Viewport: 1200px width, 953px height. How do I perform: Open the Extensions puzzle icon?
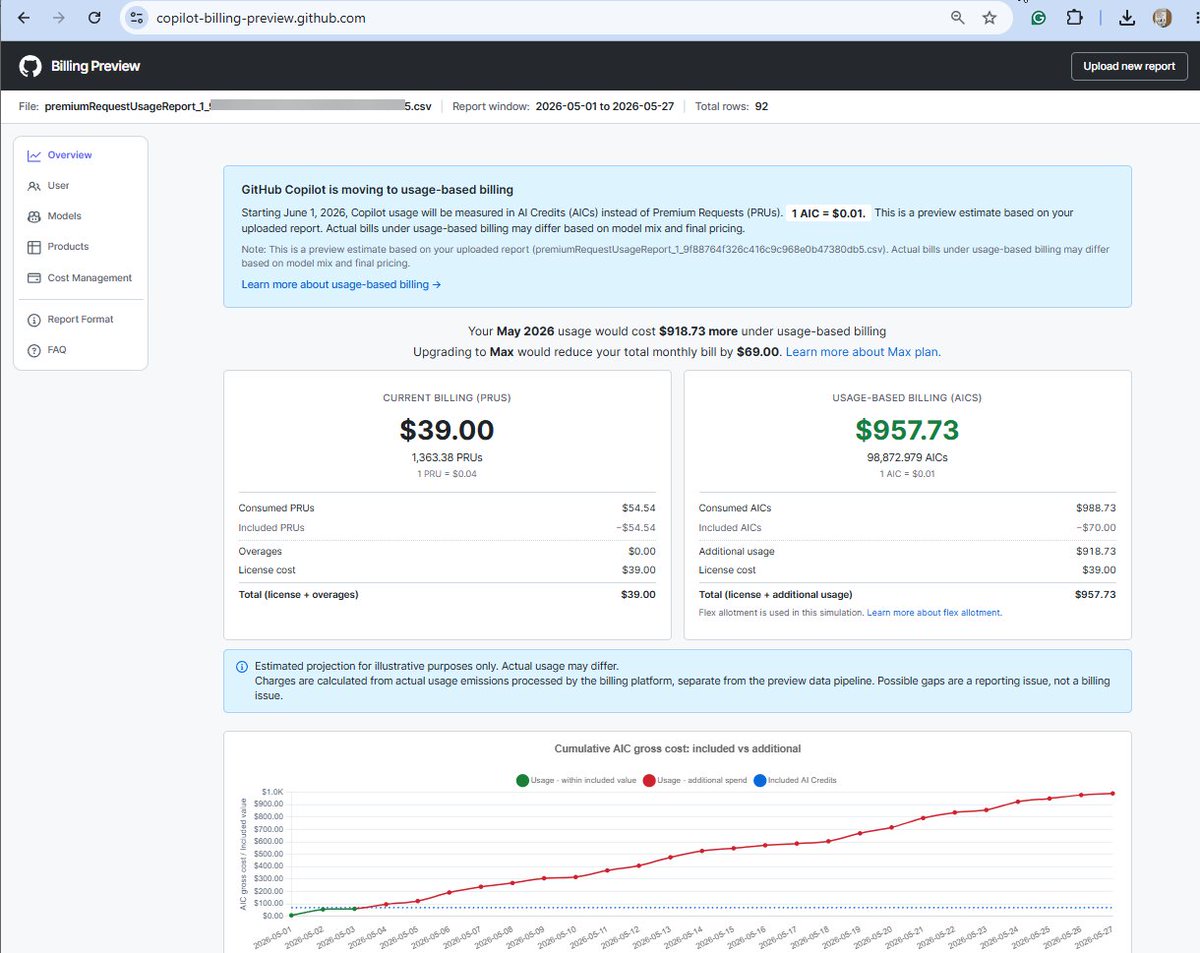click(1074, 18)
